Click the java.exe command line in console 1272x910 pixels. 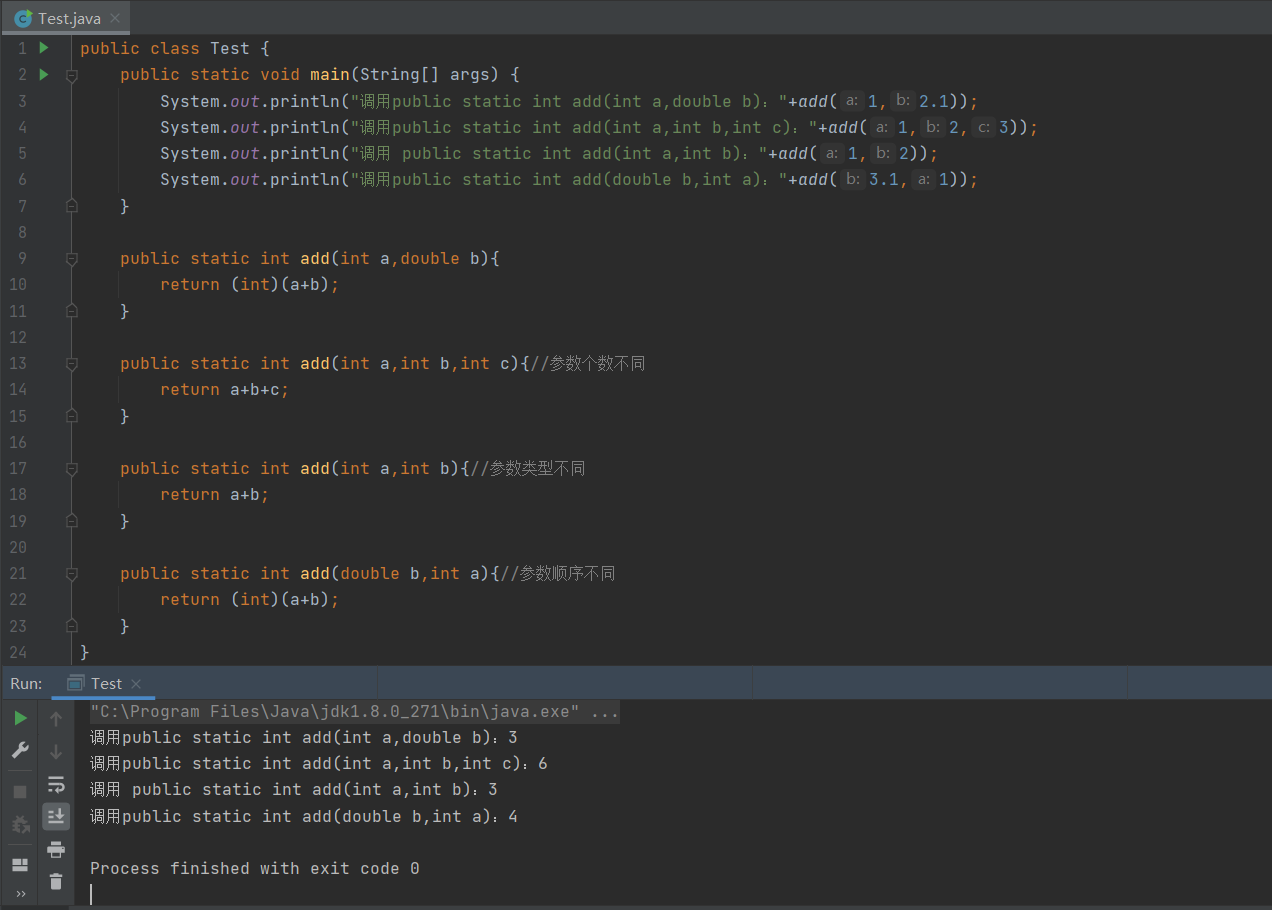click(354, 712)
